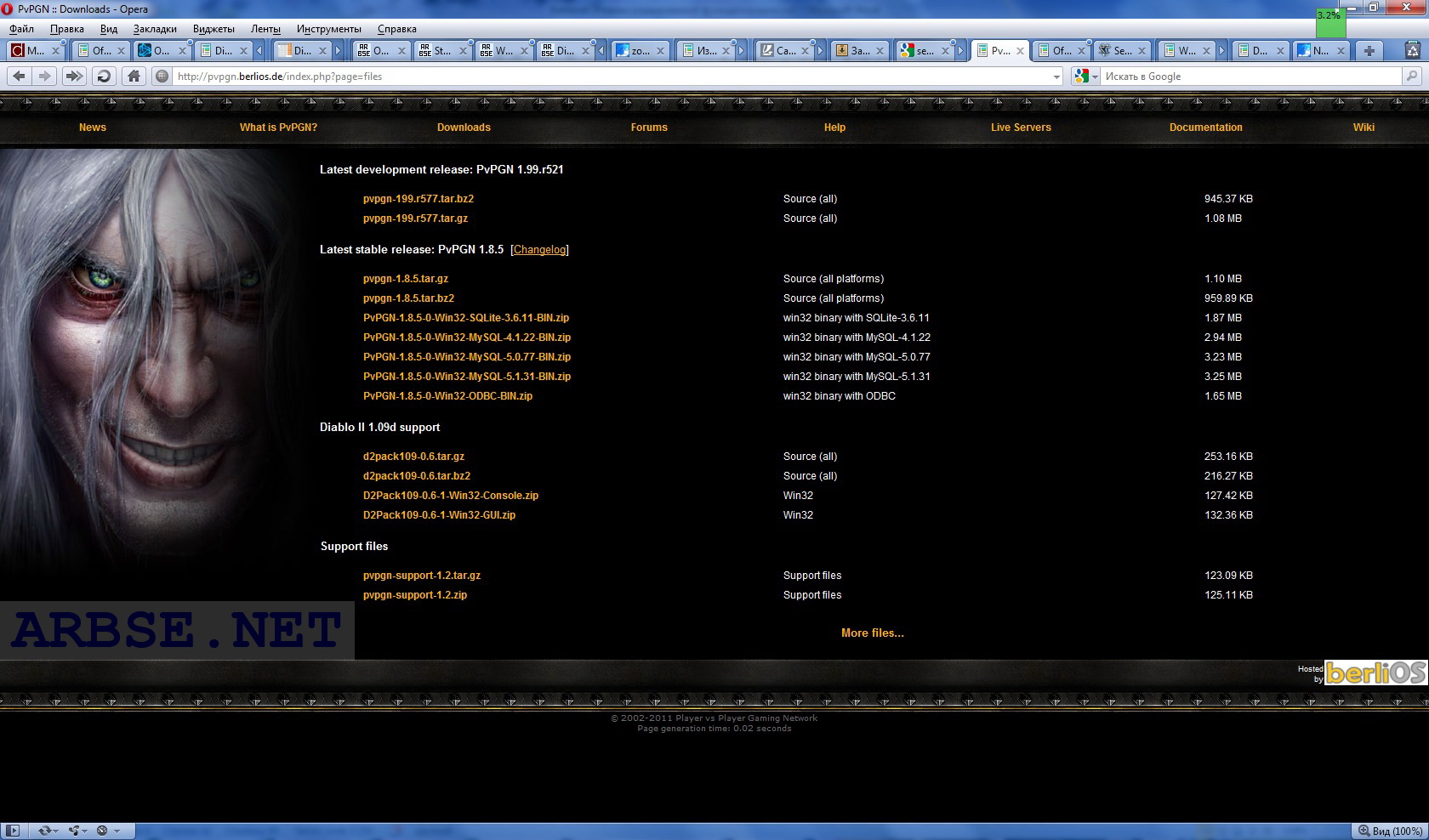This screenshot has width=1429, height=840.
Task: Open the Закладки menu
Action: pos(155,29)
